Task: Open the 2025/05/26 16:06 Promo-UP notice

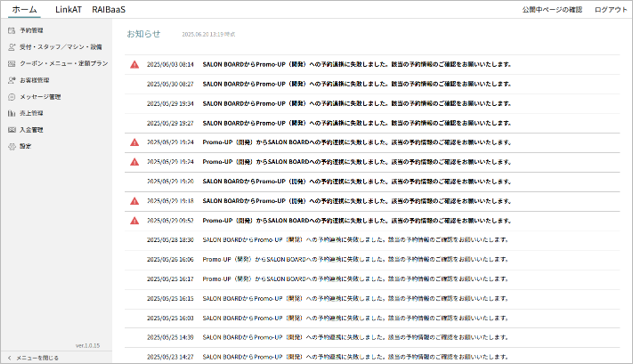Action: coord(372,259)
